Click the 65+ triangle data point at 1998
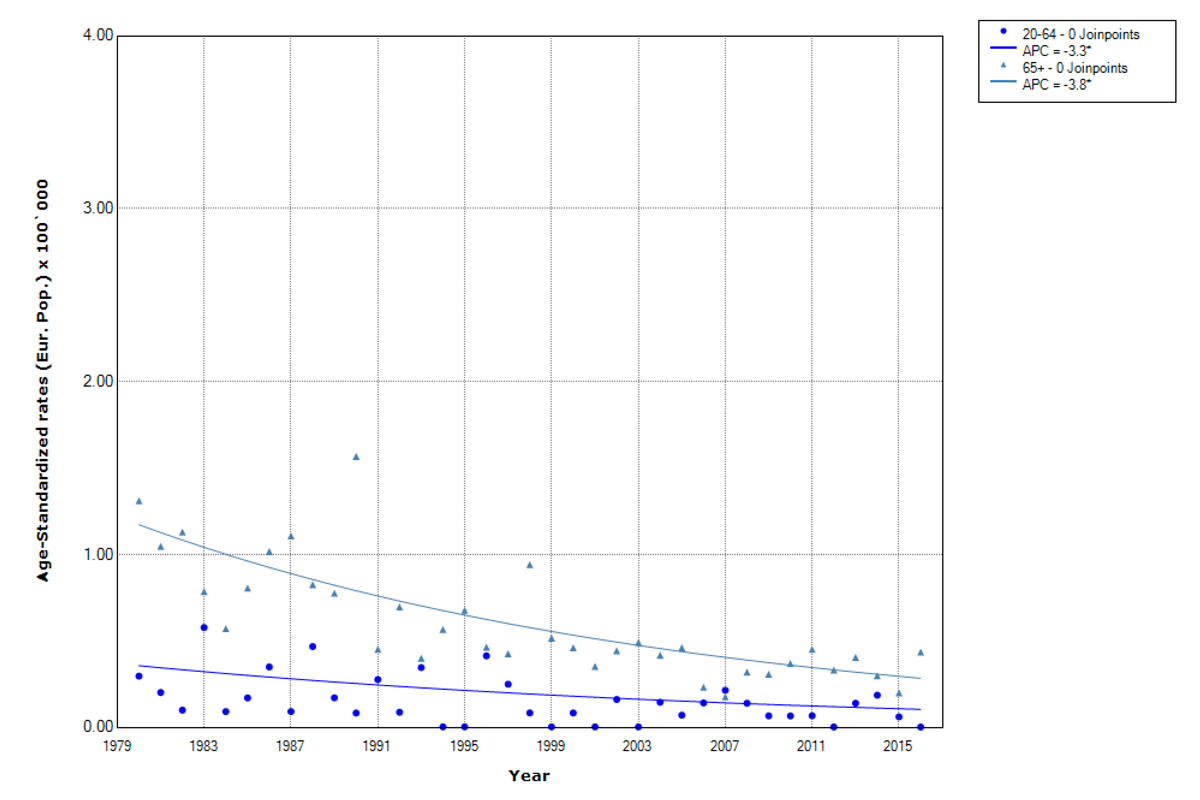The height and width of the screenshot is (800, 1200). pyautogui.click(x=530, y=565)
